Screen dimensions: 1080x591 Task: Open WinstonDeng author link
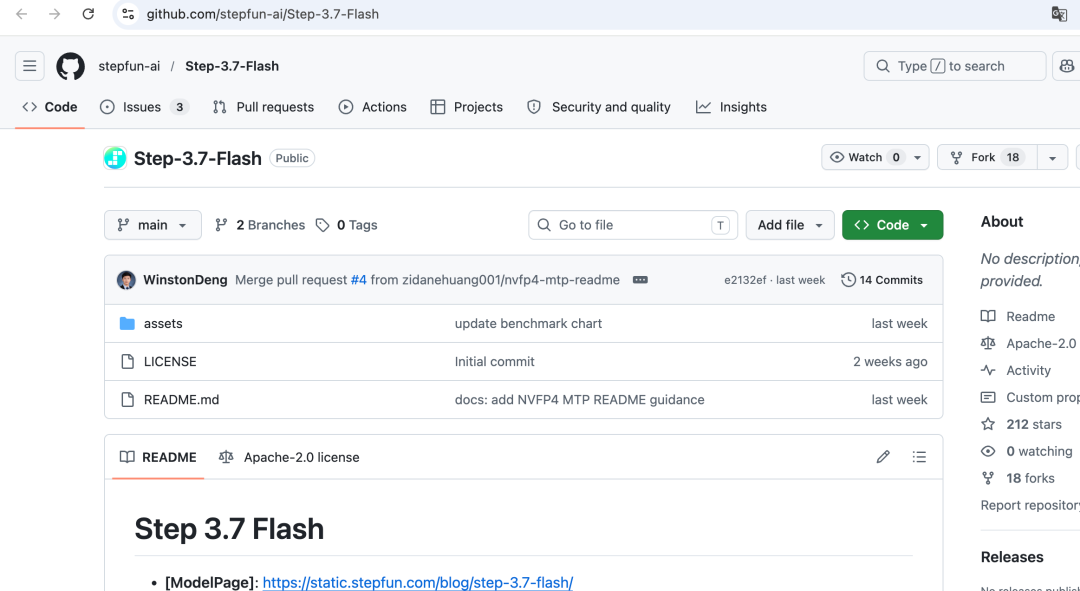click(185, 280)
